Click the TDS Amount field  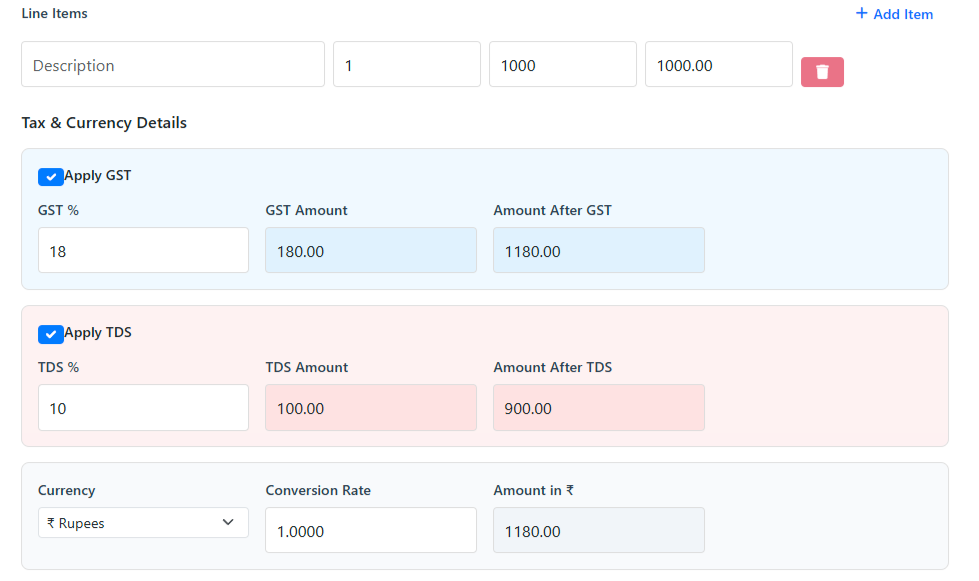[x=370, y=408]
